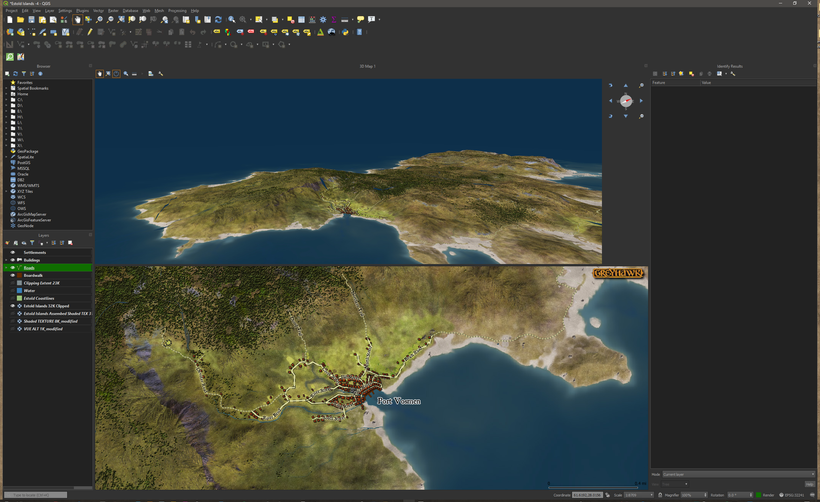Click the Refresh map icon

[x=218, y=19]
